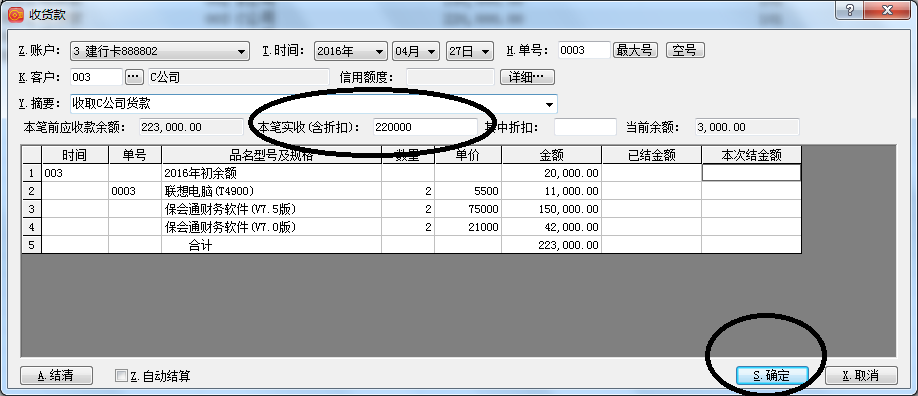The width and height of the screenshot is (918, 396).
Task: Open the month dropdown showing 04月
Action: click(x=415, y=51)
